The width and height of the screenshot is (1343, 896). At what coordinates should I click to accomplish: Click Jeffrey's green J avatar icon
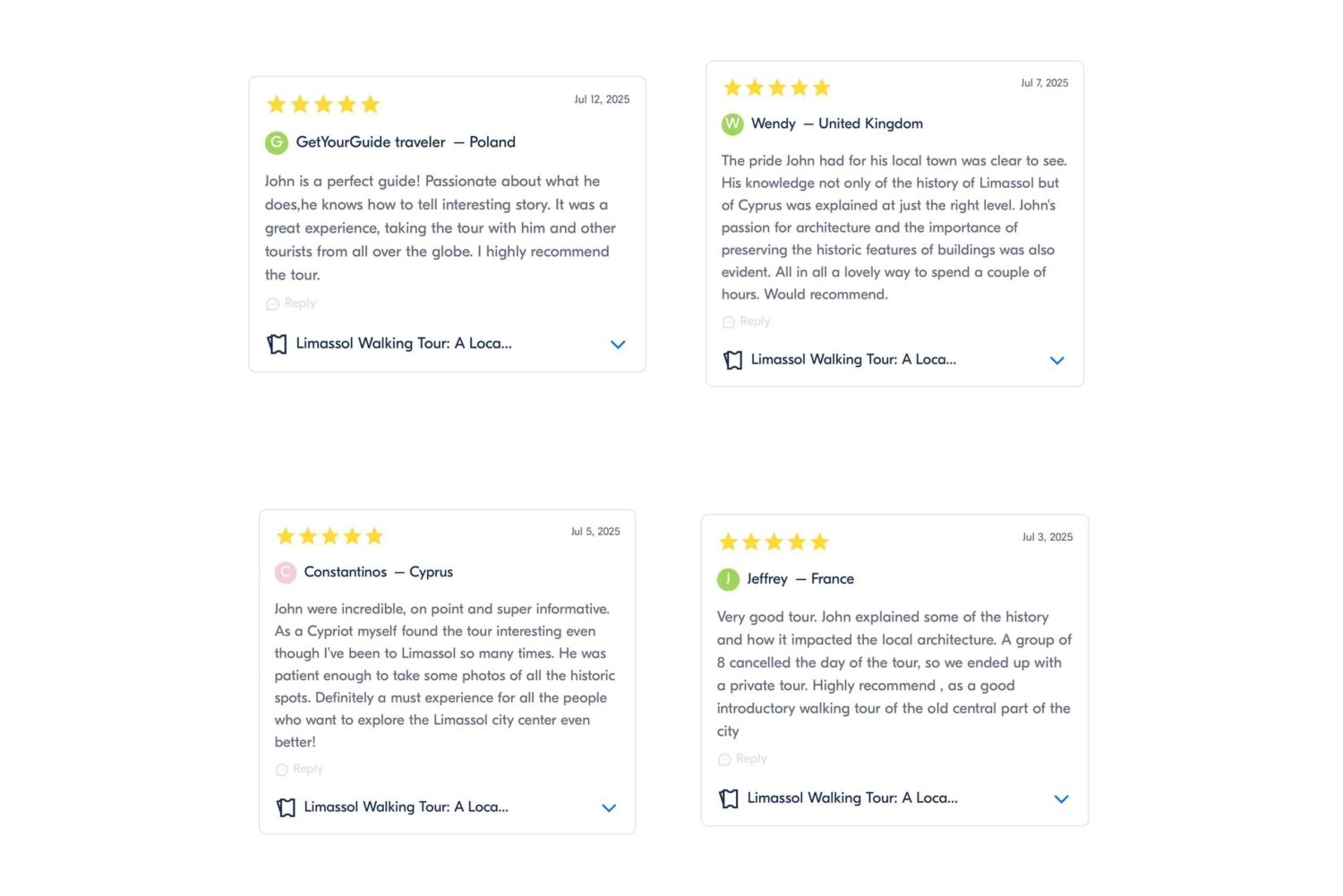[x=728, y=579]
